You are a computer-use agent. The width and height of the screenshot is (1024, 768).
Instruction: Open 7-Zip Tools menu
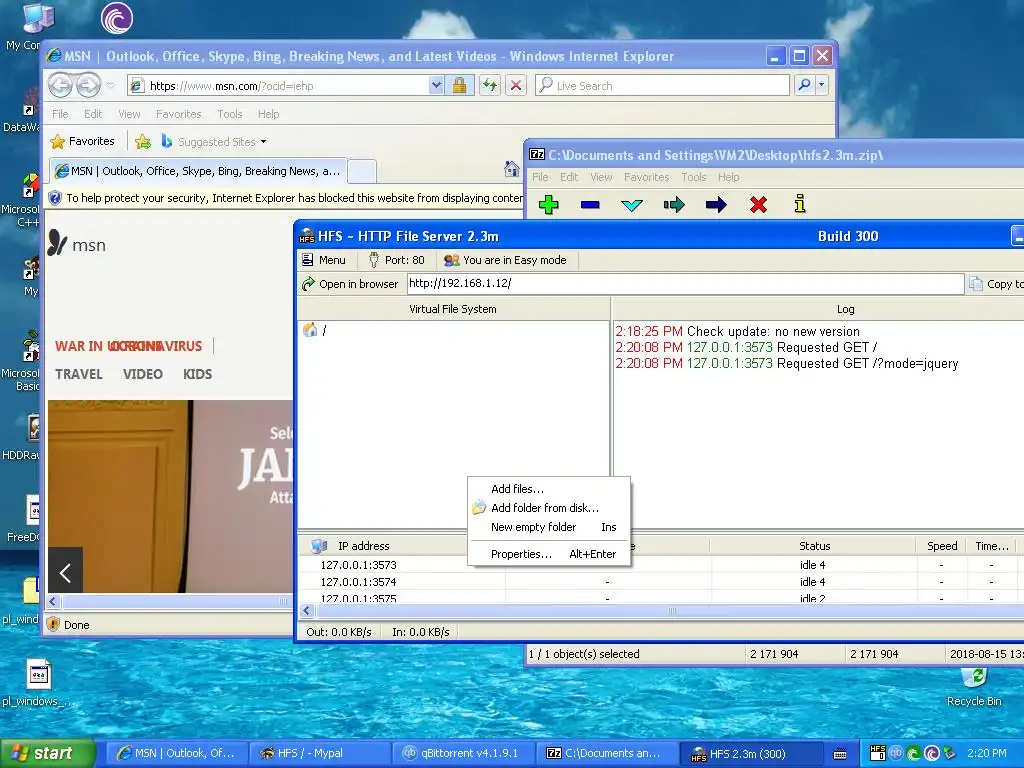pyautogui.click(x=694, y=177)
